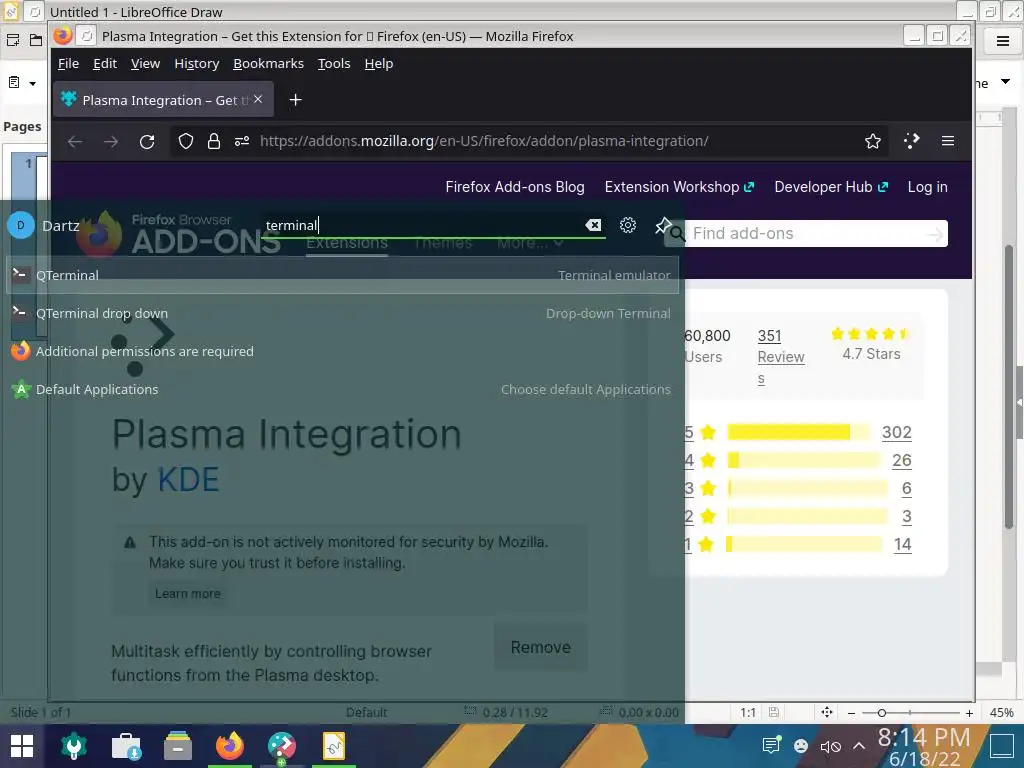This screenshot has height=768, width=1024.
Task: Open the site permissions icon in address bar
Action: 242,141
